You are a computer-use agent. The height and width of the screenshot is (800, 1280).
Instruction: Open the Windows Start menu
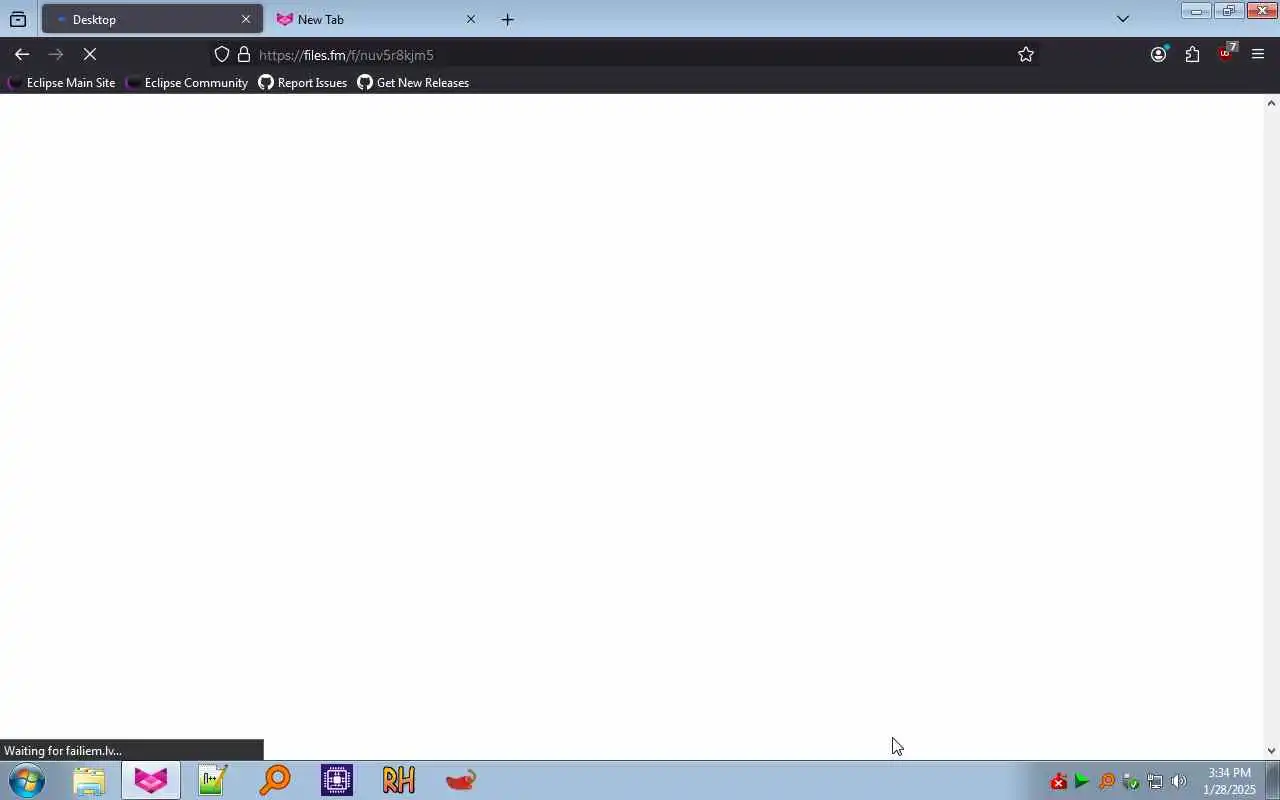click(x=26, y=780)
